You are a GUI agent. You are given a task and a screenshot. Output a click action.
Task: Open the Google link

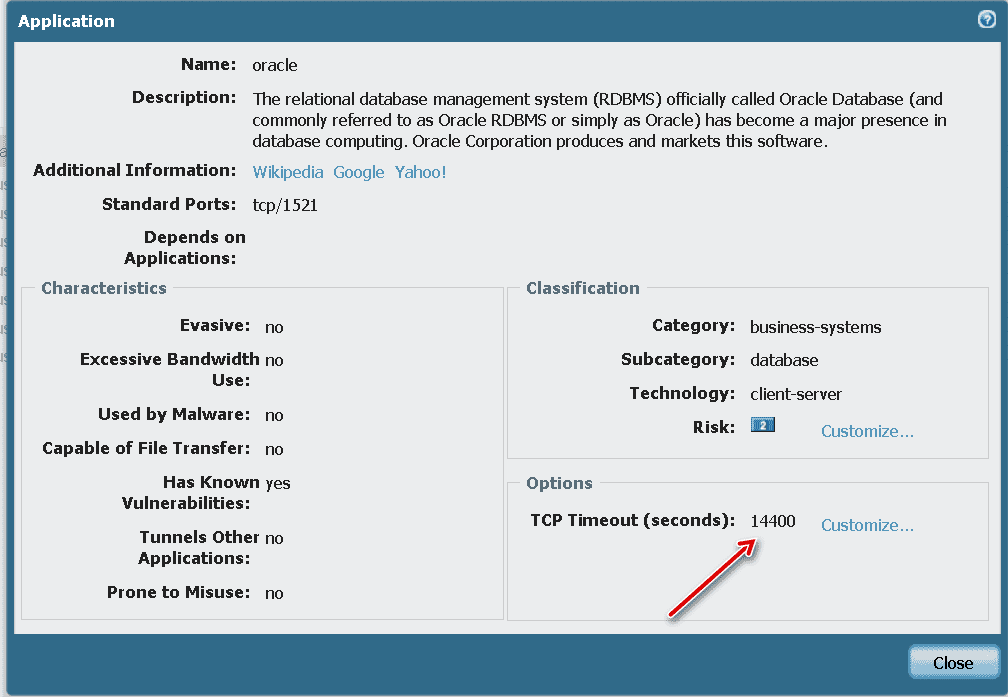tap(358, 172)
